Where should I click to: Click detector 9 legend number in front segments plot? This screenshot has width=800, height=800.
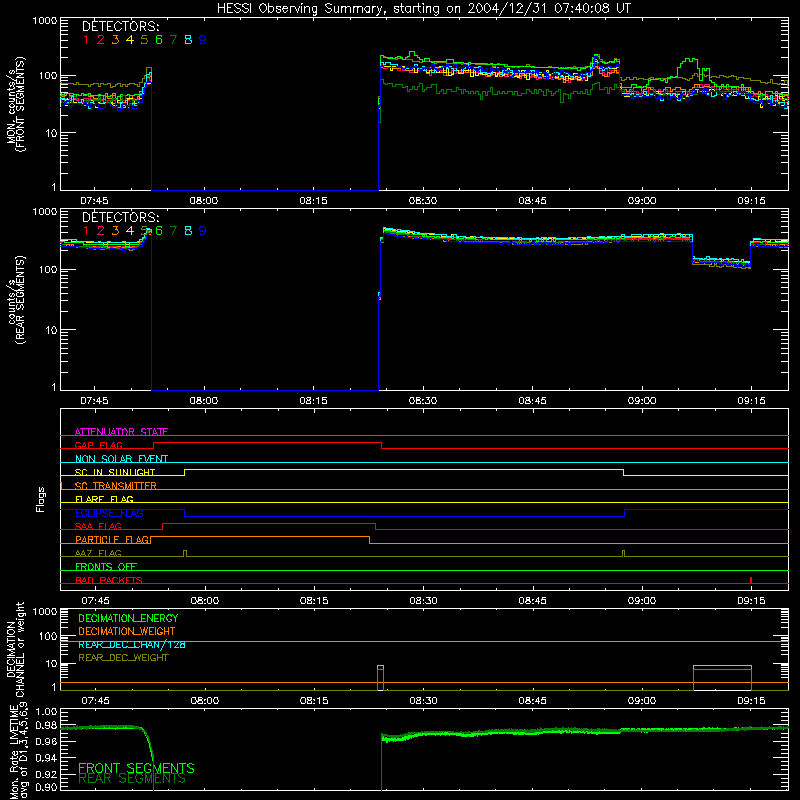tap(203, 39)
